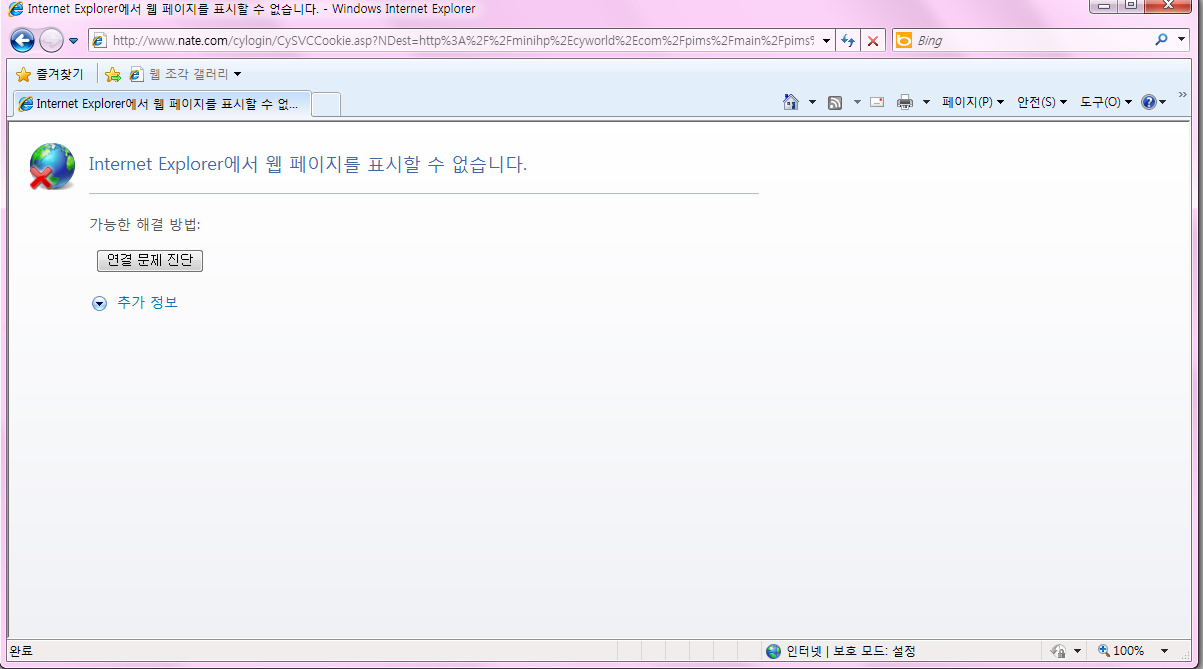Go back with the Back arrow button

click(x=22, y=40)
